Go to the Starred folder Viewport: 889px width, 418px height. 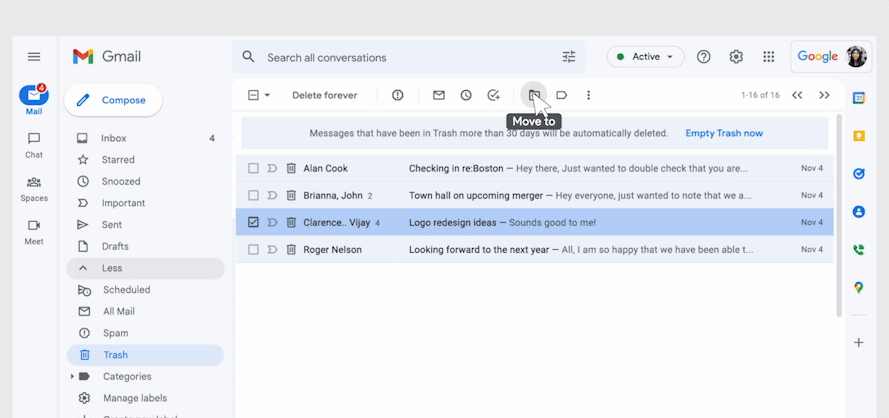coord(117,160)
